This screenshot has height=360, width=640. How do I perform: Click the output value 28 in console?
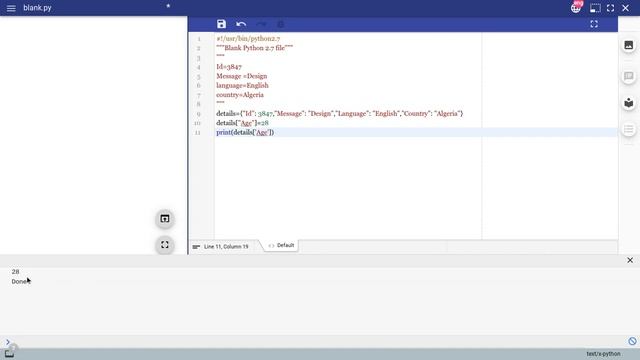pos(16,271)
